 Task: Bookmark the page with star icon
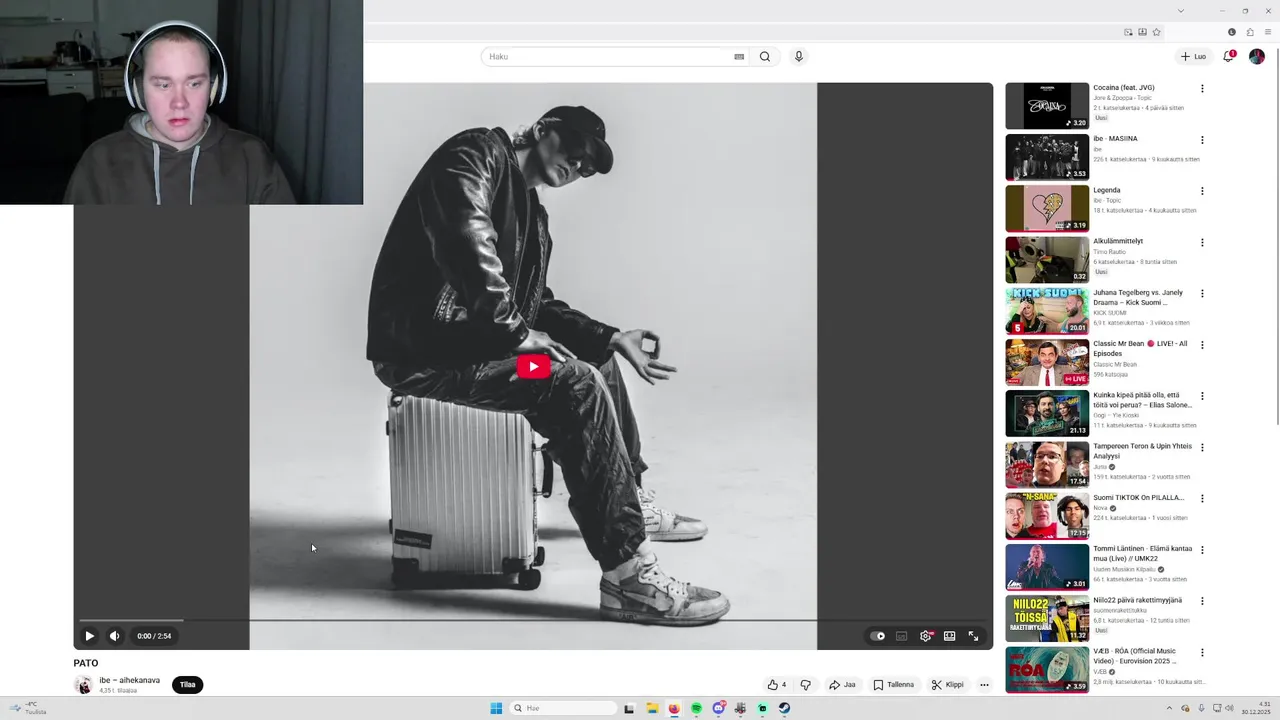[1157, 32]
